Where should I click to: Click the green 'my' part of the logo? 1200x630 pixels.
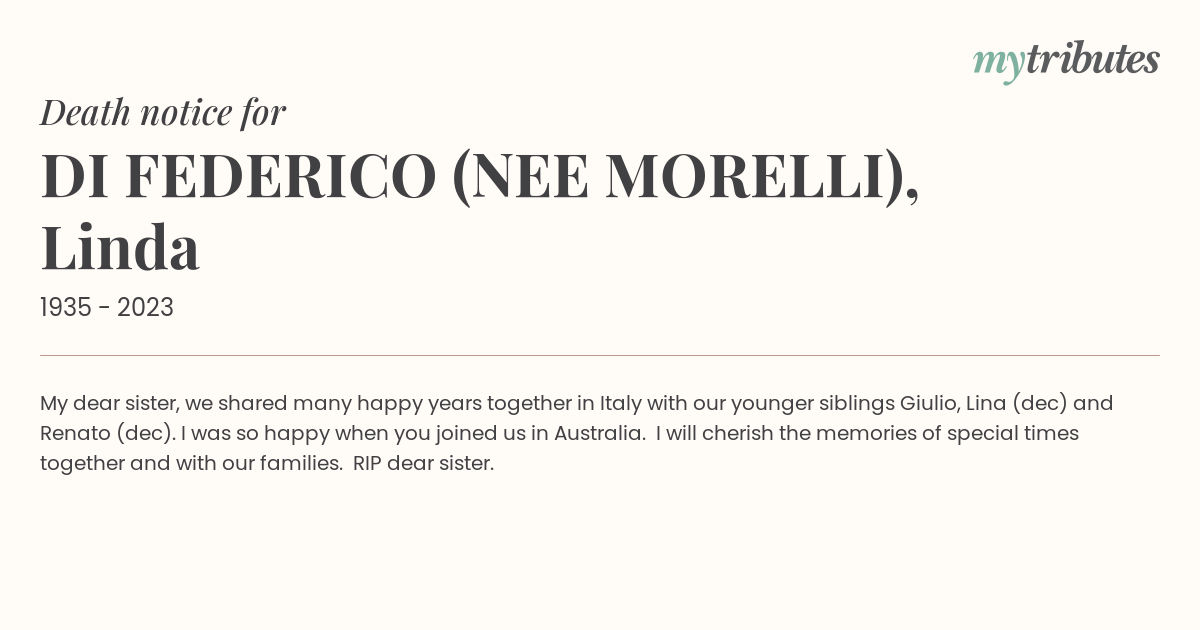pyautogui.click(x=999, y=65)
